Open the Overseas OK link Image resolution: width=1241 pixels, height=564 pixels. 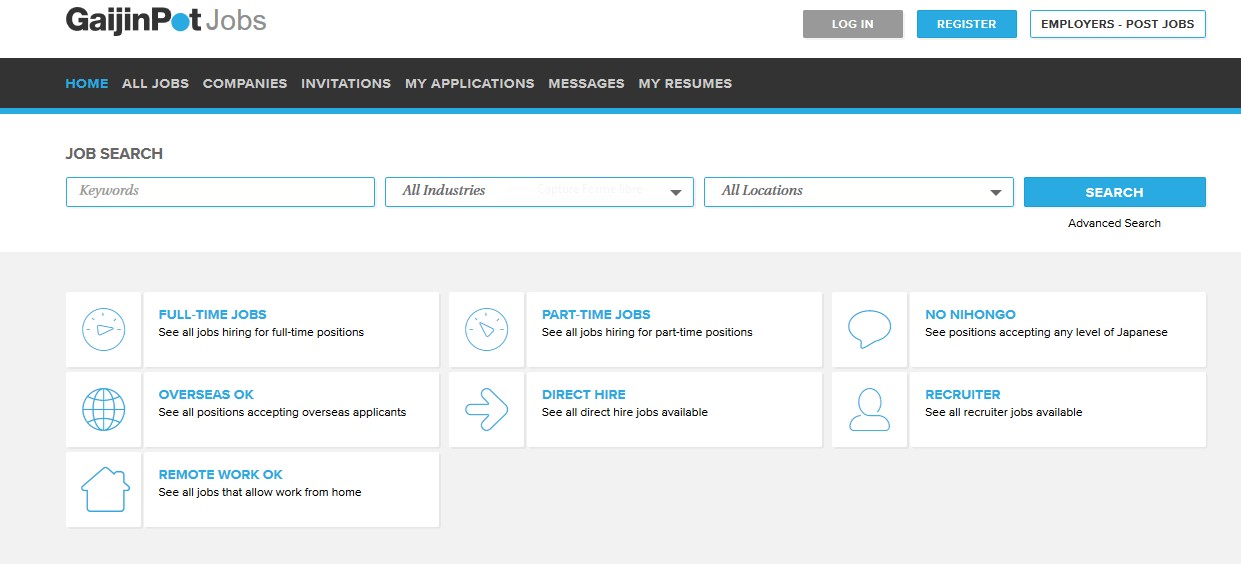pyautogui.click(x=206, y=394)
